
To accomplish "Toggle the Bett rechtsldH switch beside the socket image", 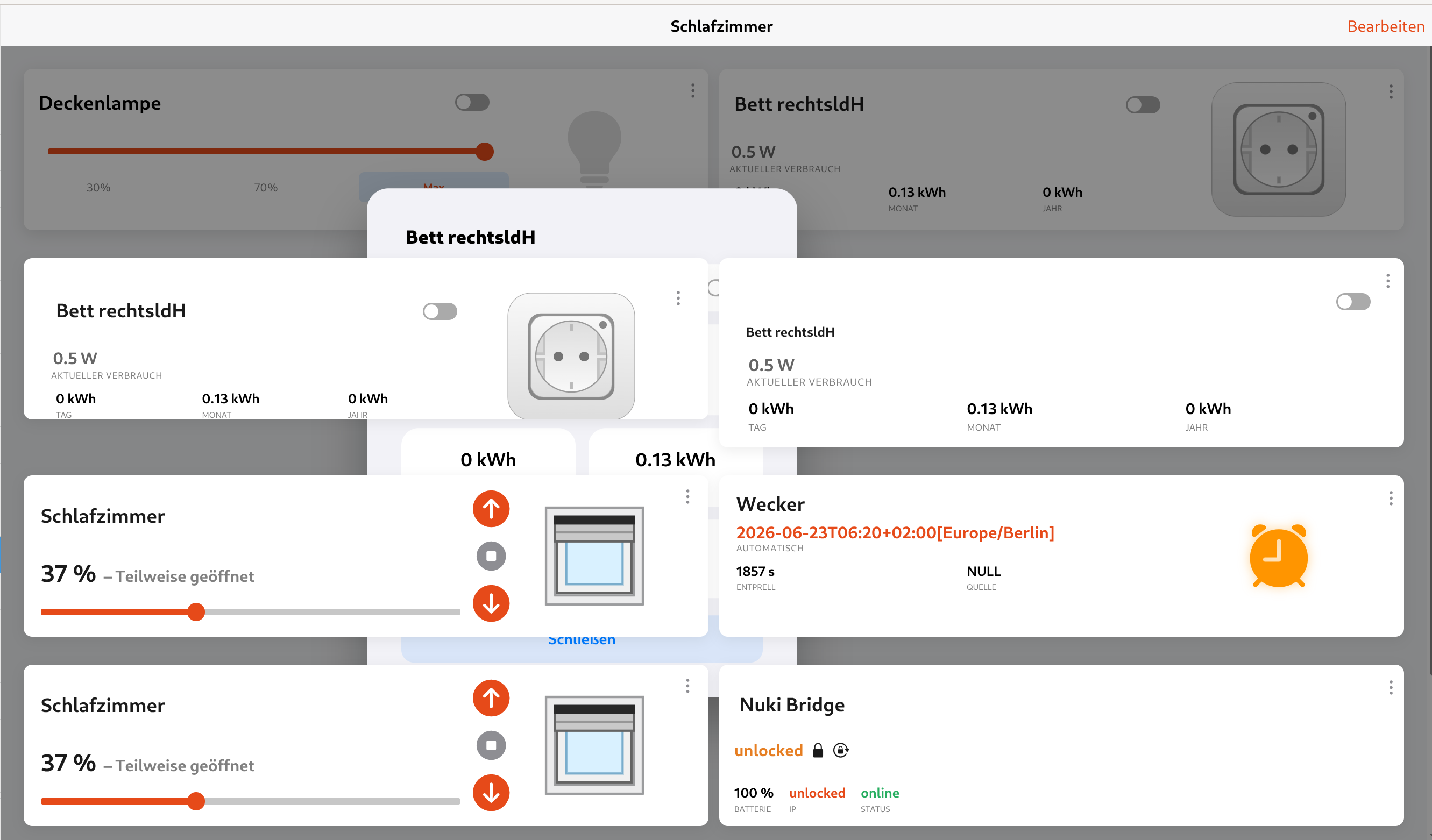I will tap(440, 311).
